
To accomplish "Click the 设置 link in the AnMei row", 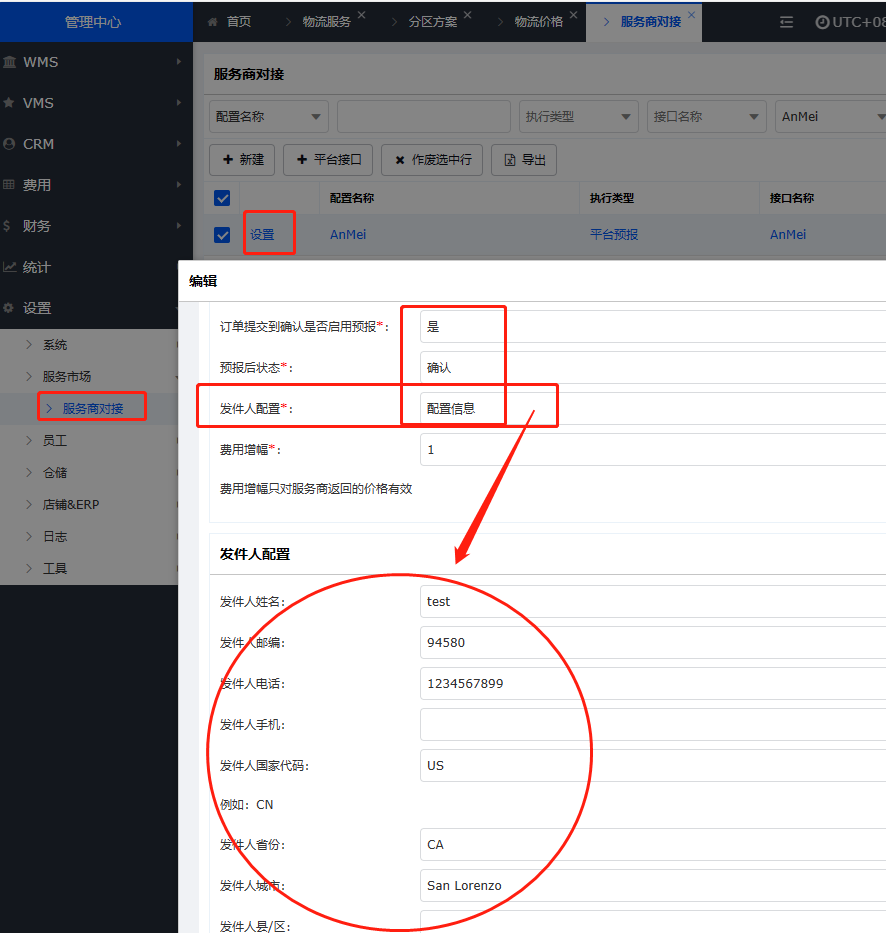I will pyautogui.click(x=262, y=235).
